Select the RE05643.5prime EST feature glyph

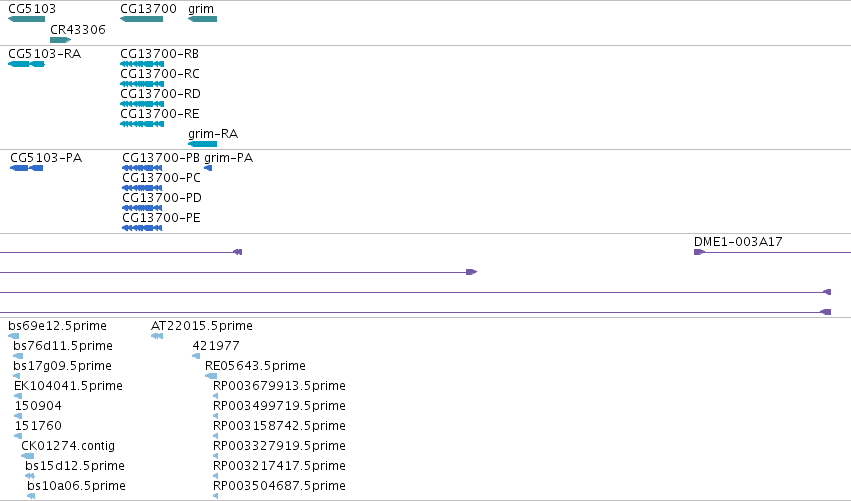[x=211, y=376]
